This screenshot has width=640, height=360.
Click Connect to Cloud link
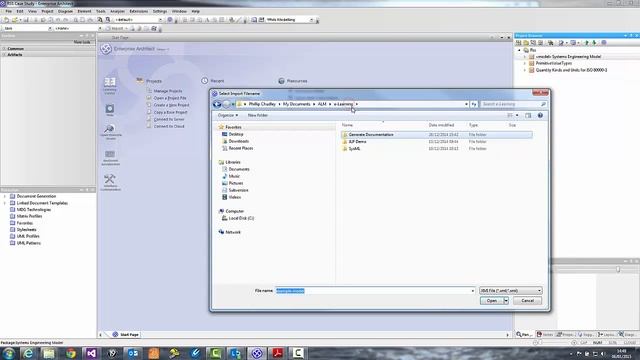[x=169, y=127]
